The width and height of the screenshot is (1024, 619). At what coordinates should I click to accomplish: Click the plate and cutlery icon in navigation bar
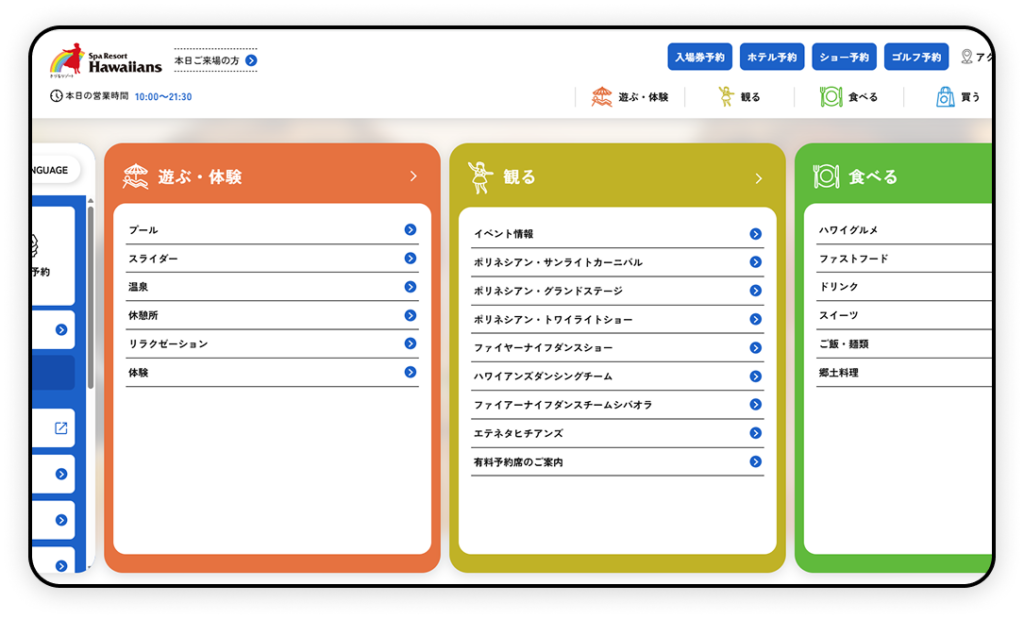pos(830,97)
